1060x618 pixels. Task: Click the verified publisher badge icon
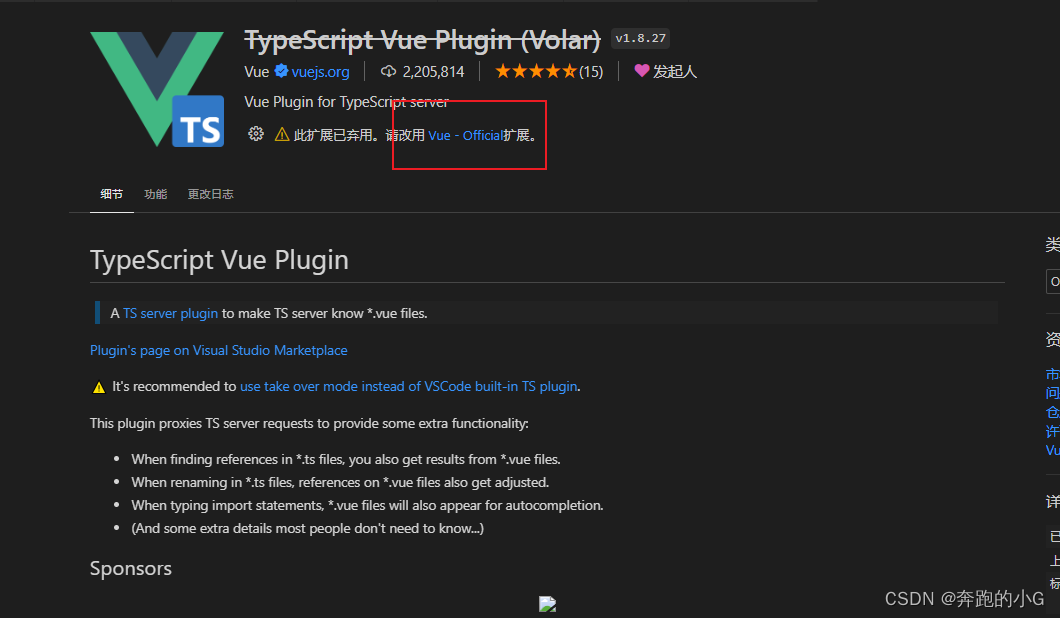(282, 71)
